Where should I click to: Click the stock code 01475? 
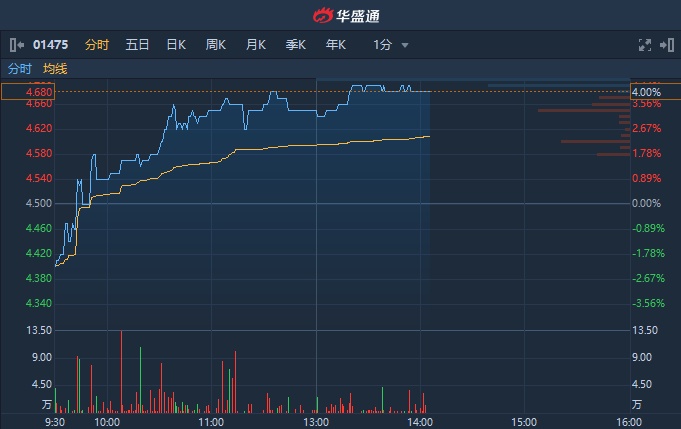click(x=50, y=45)
